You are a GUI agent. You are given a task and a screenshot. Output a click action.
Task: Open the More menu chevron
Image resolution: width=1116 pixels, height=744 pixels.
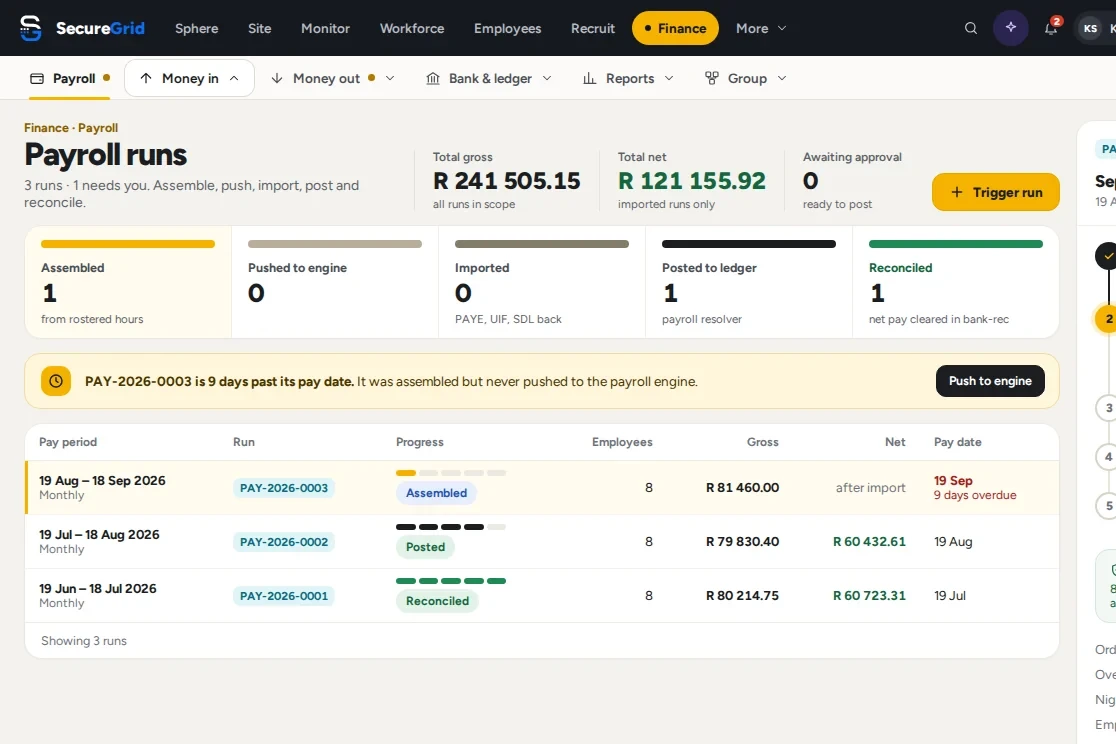[x=781, y=28]
